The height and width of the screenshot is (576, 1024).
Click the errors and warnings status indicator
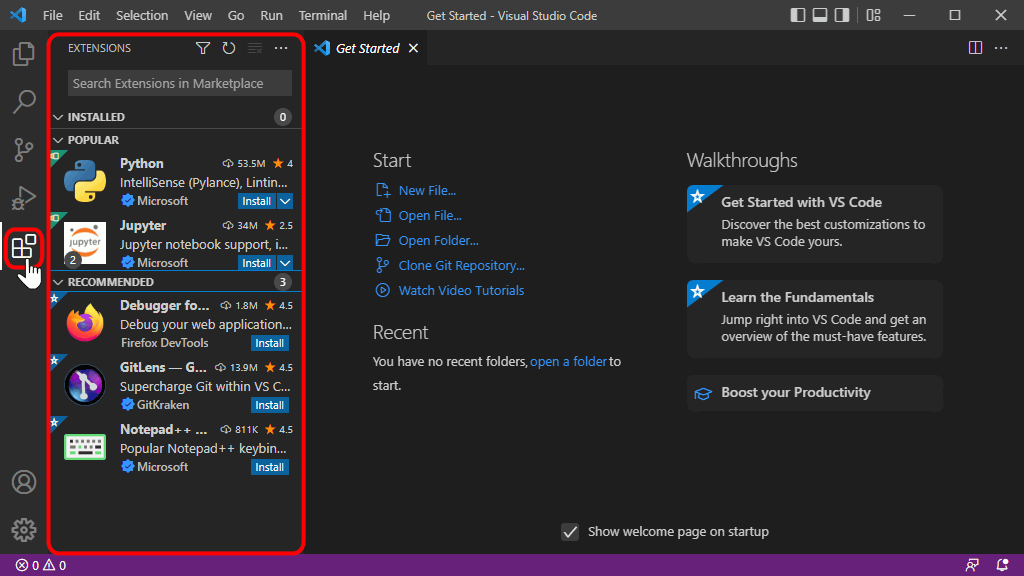[x=40, y=565]
